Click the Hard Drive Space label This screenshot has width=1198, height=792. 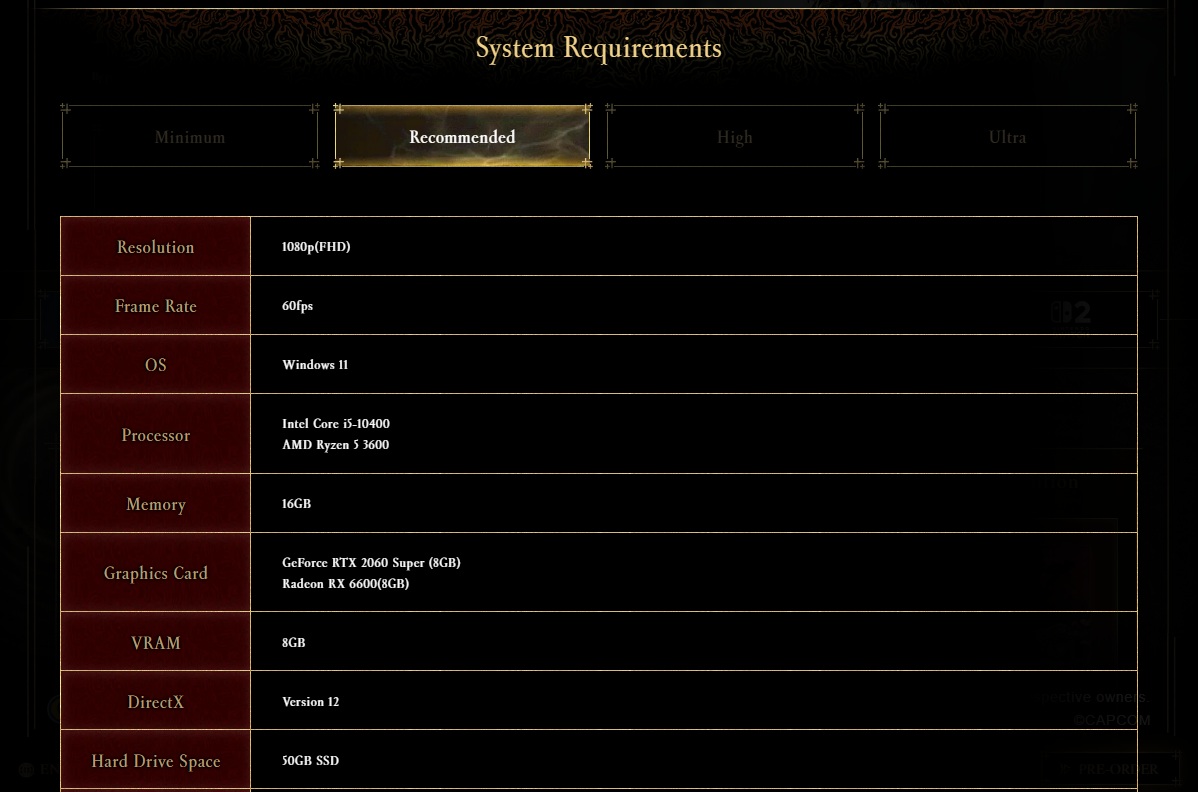(x=156, y=761)
